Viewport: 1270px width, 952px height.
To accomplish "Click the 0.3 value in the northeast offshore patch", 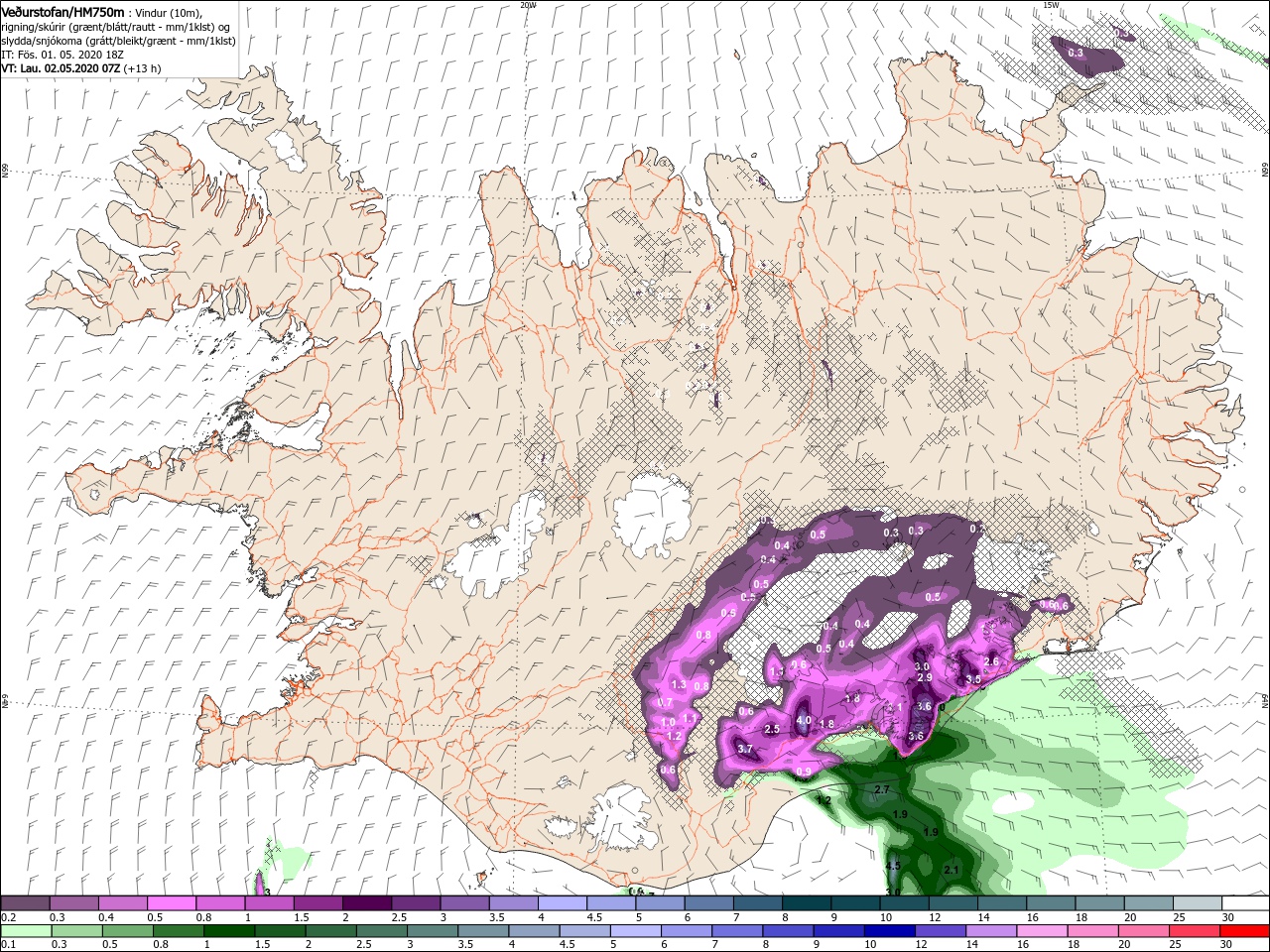I will (1076, 52).
